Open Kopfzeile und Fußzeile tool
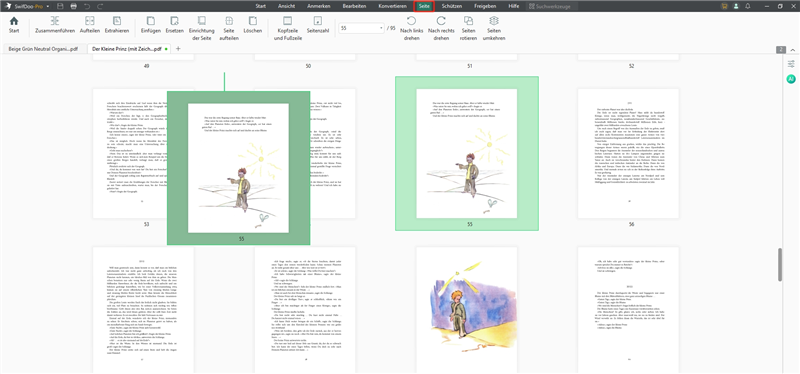 [287, 29]
